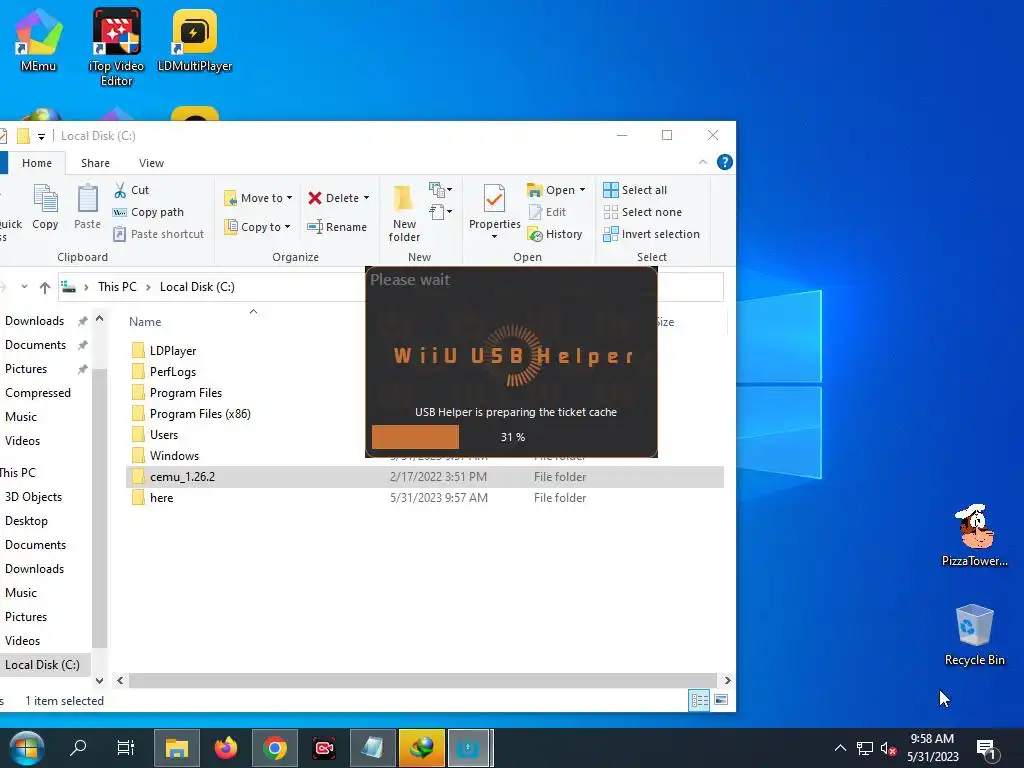Click Firefox in the taskbar

[225, 748]
